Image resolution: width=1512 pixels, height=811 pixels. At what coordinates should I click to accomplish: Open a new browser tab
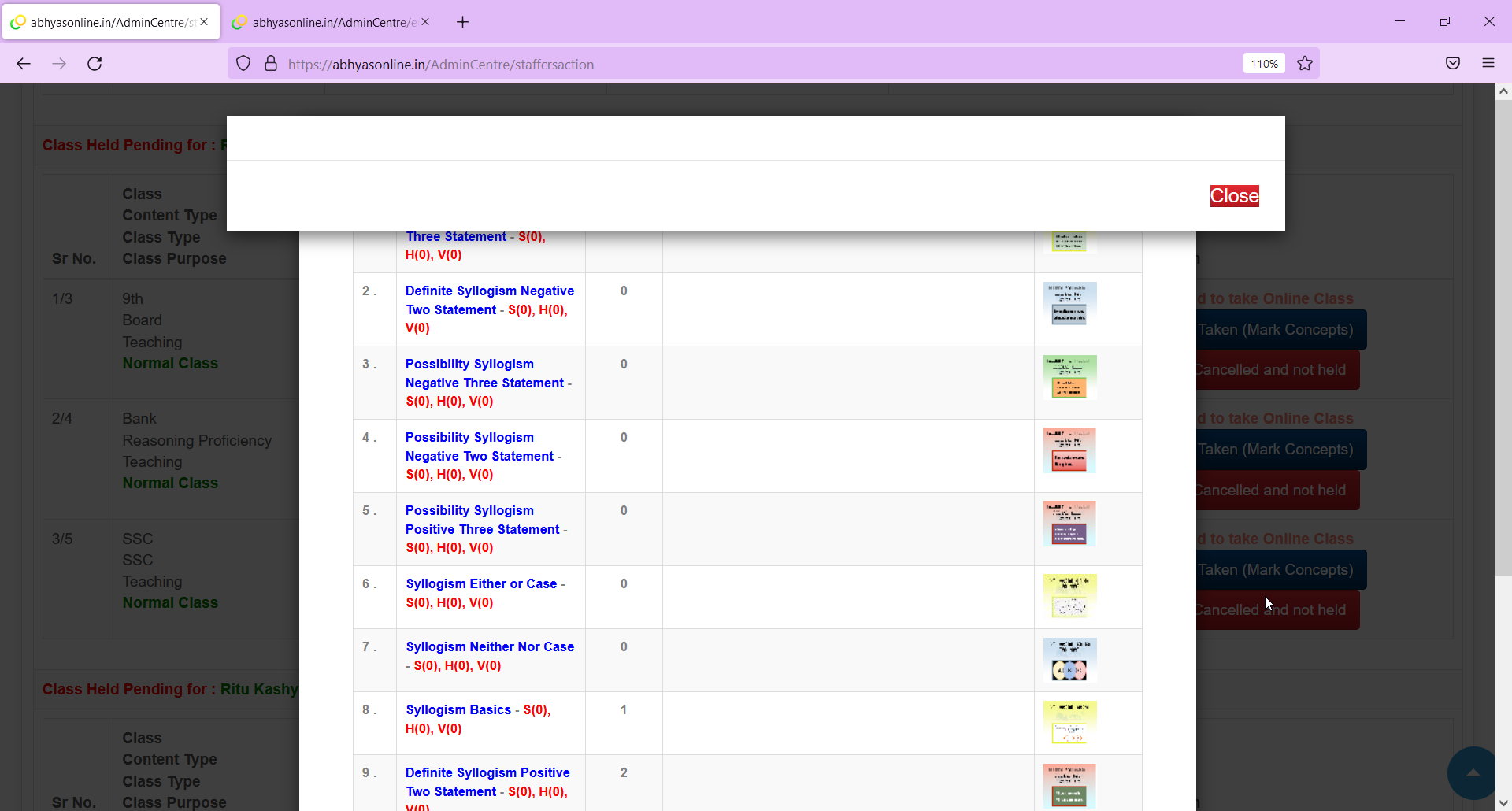pyautogui.click(x=462, y=22)
